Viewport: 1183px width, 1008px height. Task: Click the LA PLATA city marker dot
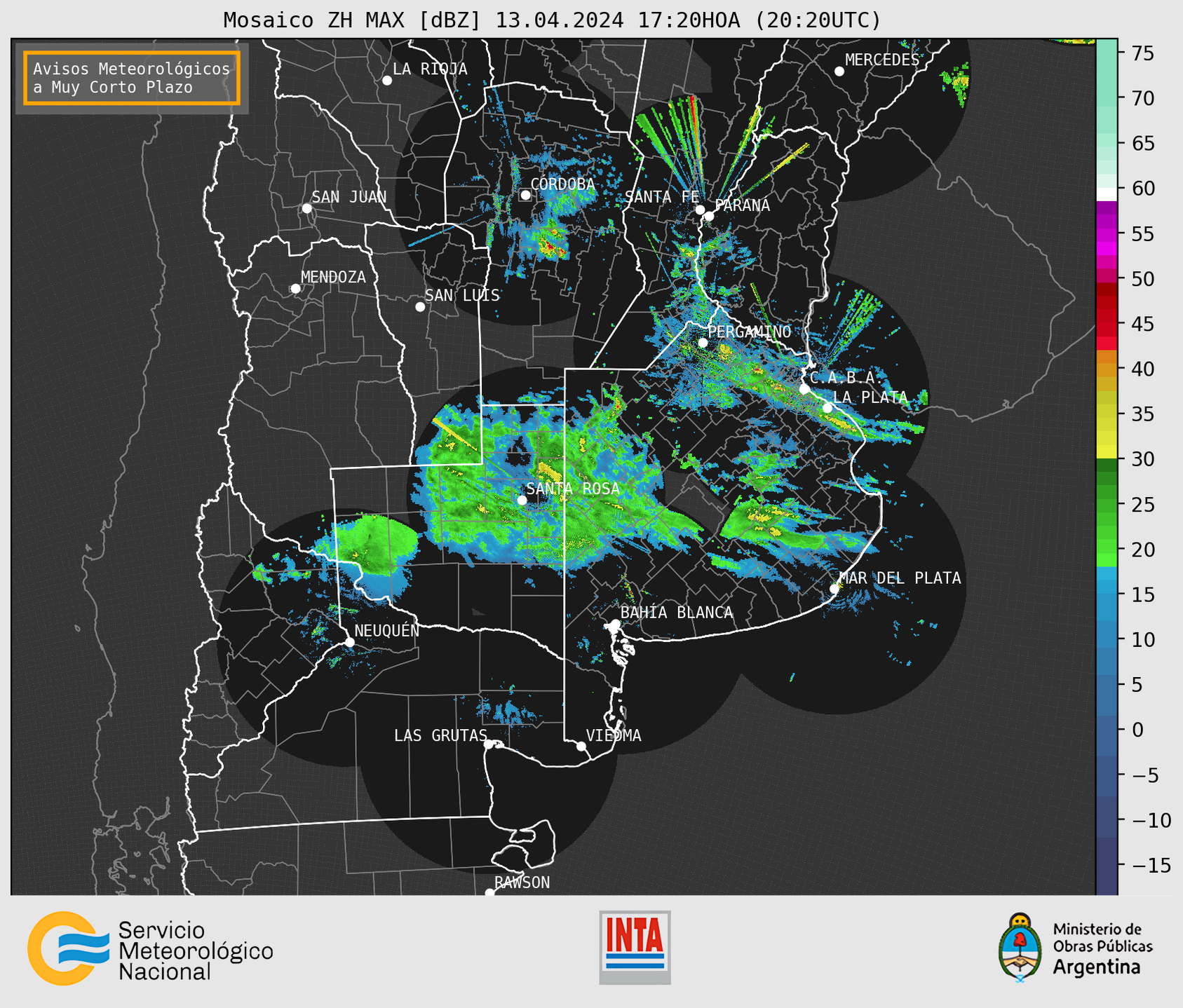pyautogui.click(x=827, y=408)
